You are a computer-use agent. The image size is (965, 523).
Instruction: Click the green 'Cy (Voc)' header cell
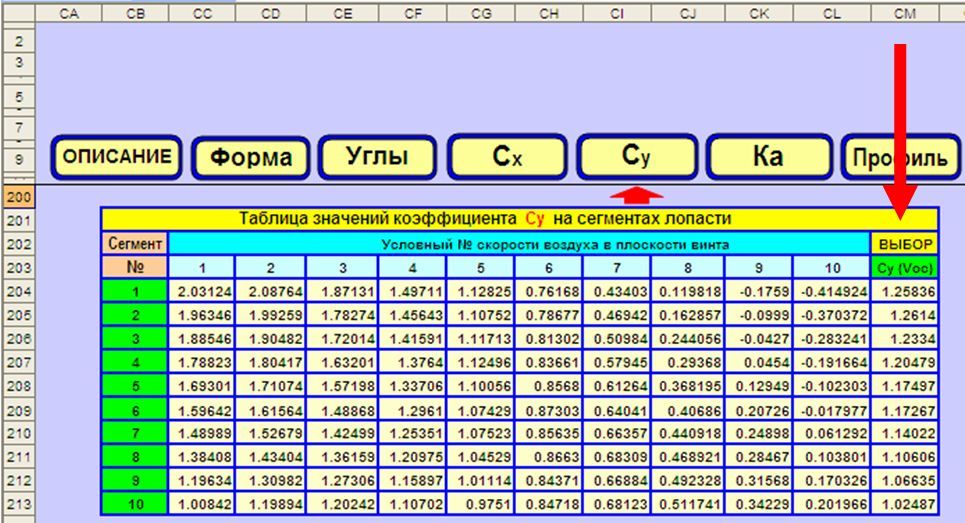point(905,268)
